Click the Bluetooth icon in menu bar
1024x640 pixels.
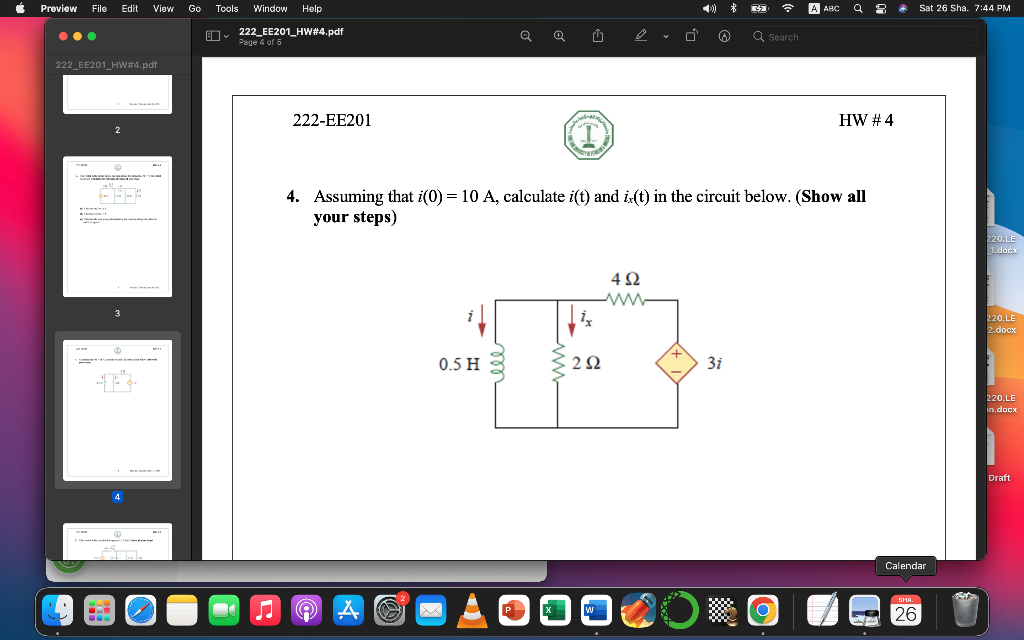733,8
